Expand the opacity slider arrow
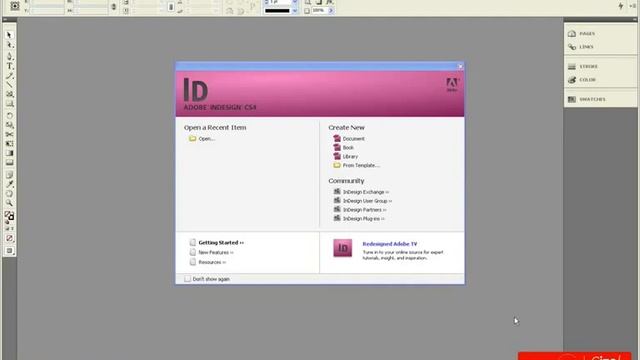 point(331,11)
